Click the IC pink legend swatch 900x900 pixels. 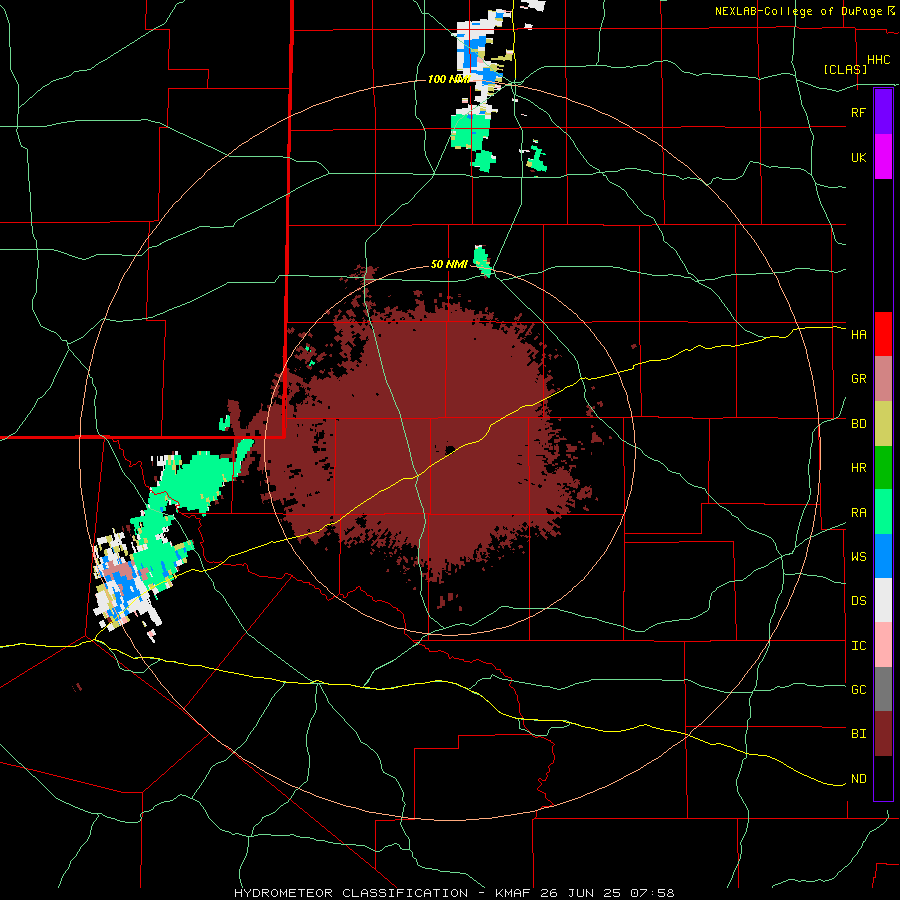click(x=883, y=645)
